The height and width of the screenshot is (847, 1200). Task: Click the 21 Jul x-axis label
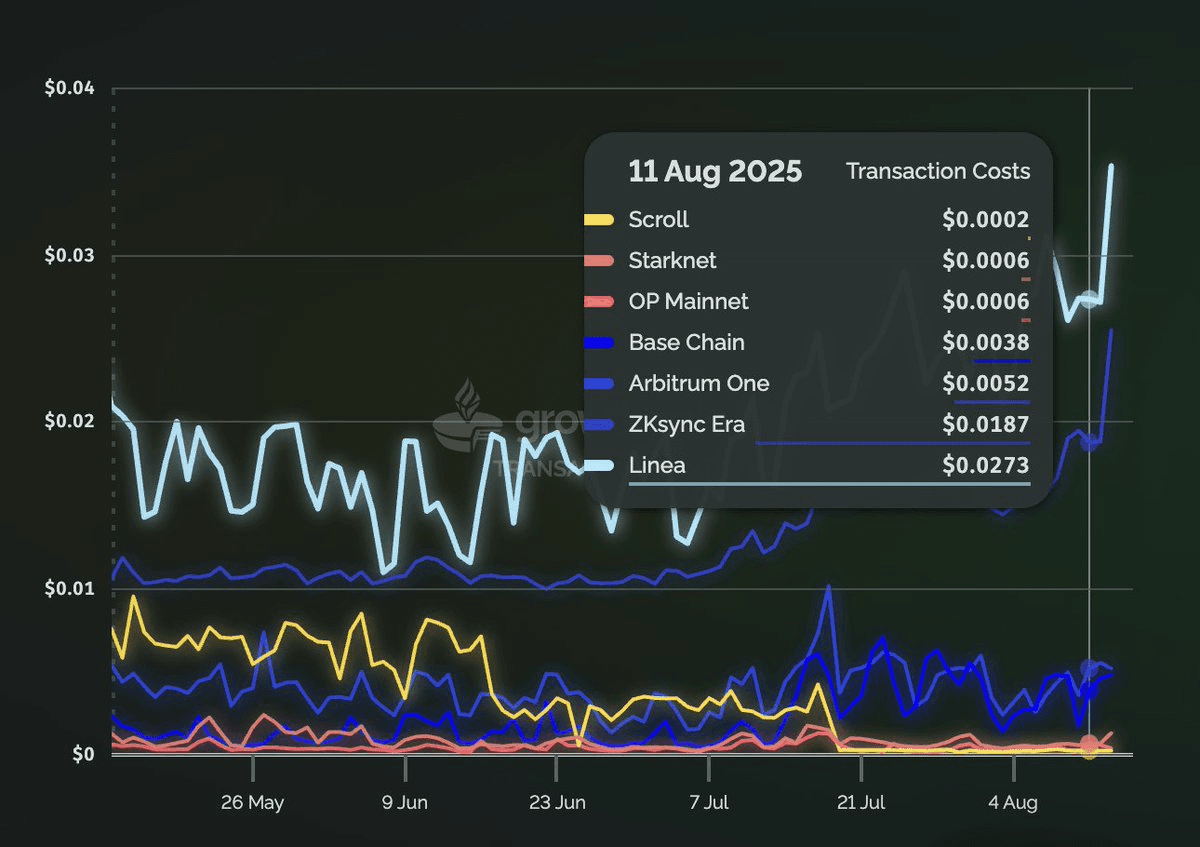(861, 802)
